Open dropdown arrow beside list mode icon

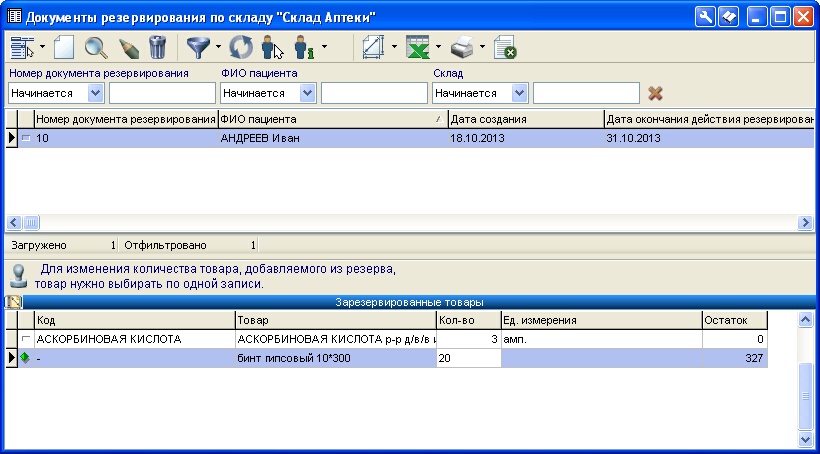[x=43, y=47]
